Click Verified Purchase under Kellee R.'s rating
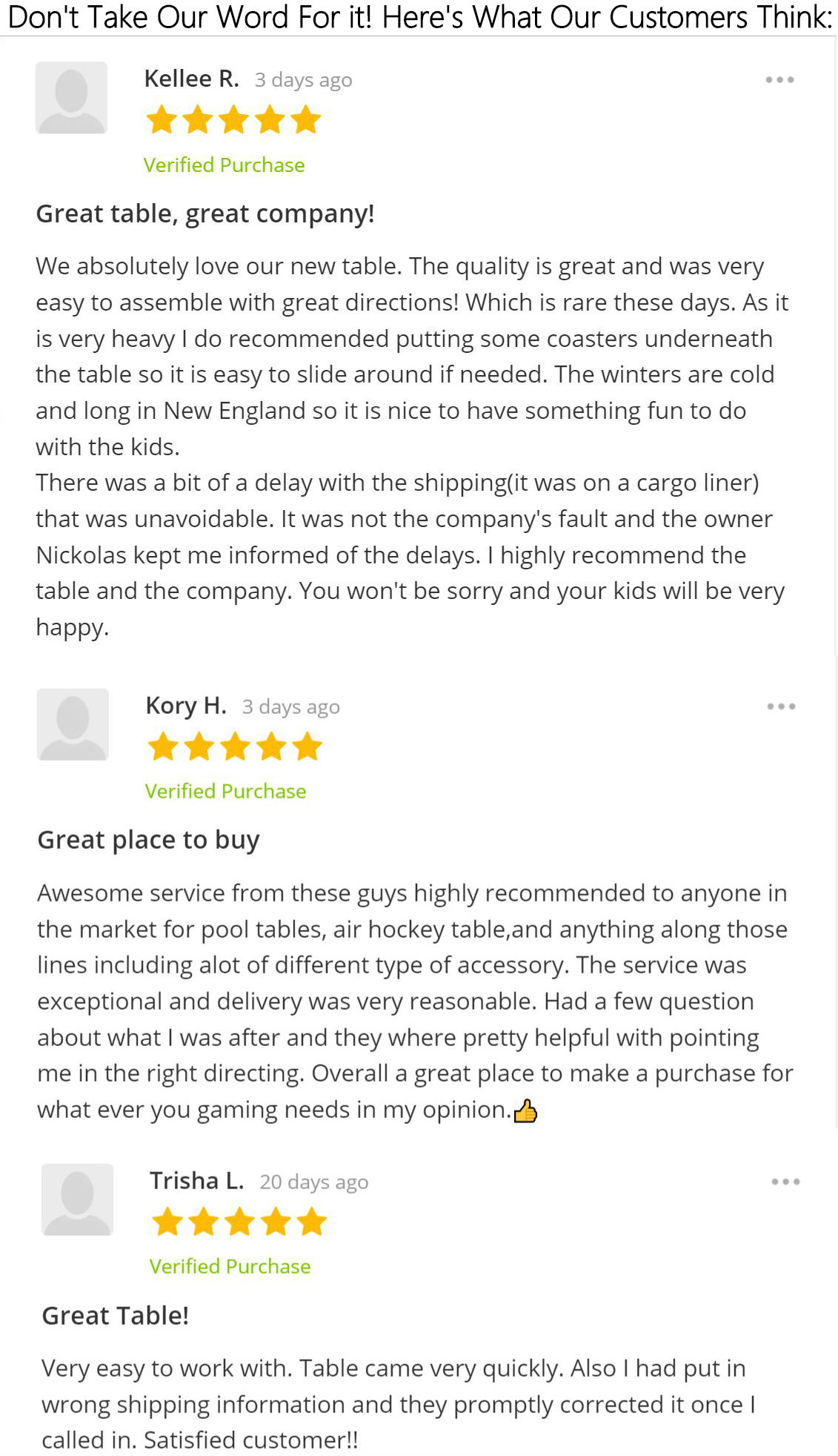Image resolution: width=838 pixels, height=1456 pixels. [224, 165]
